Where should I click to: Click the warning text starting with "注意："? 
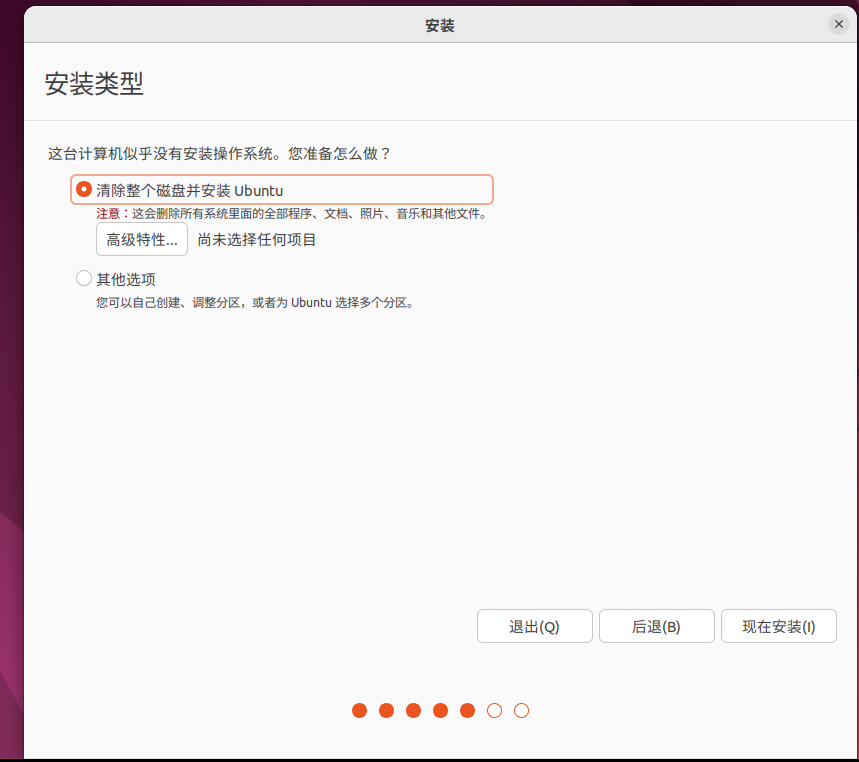(x=292, y=214)
